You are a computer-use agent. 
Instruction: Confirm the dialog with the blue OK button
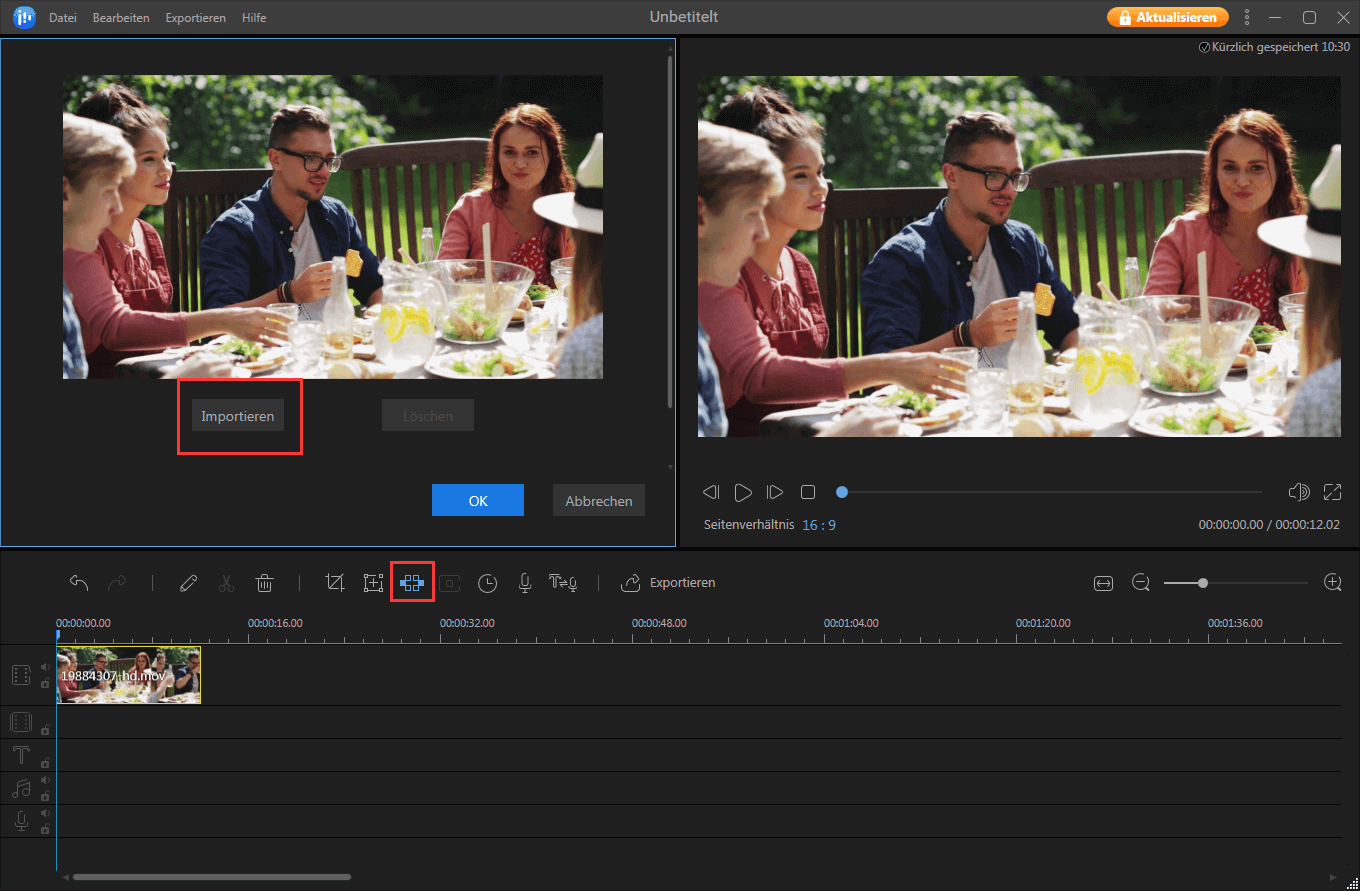(x=478, y=501)
